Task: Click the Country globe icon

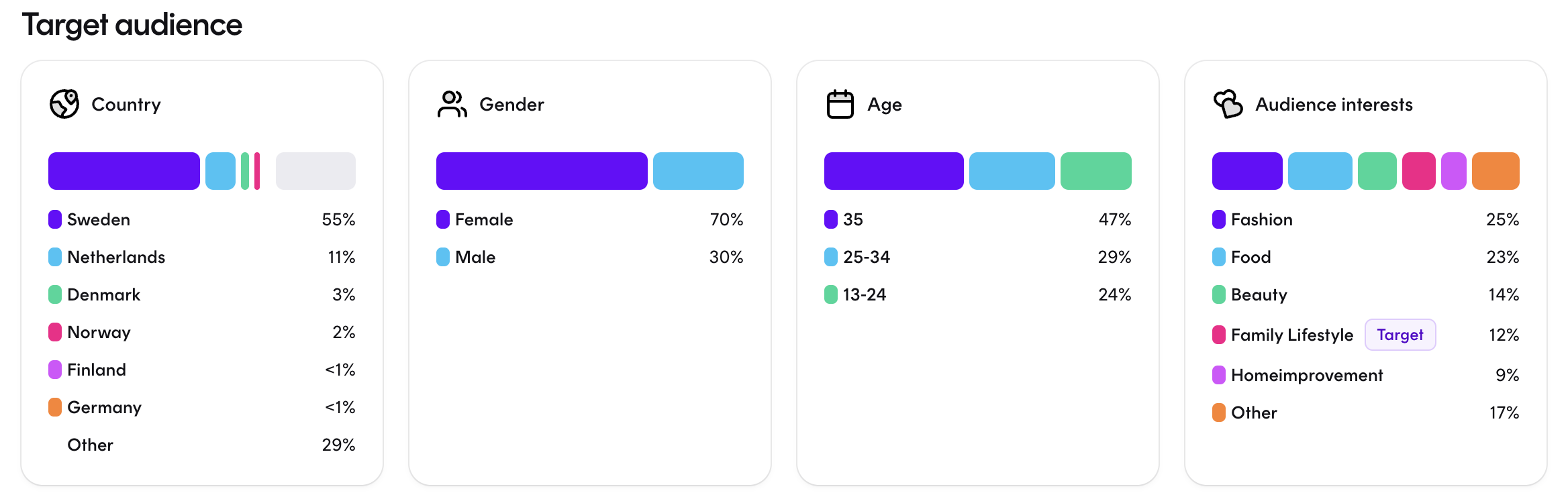Action: 64,104
